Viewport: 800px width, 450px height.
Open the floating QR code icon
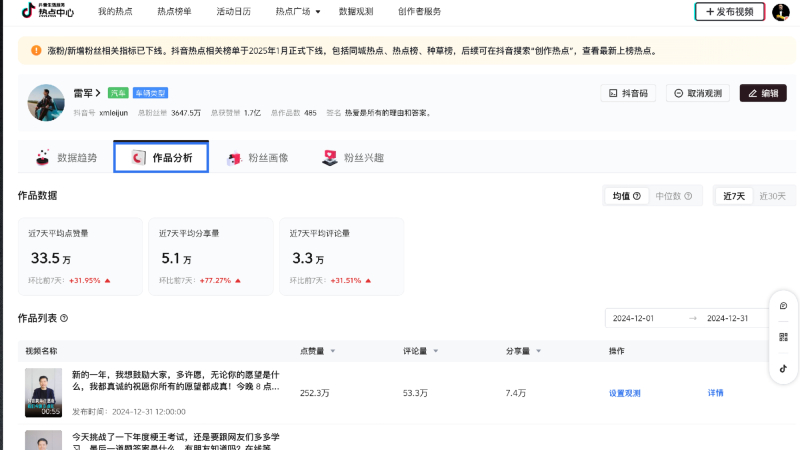click(783, 337)
